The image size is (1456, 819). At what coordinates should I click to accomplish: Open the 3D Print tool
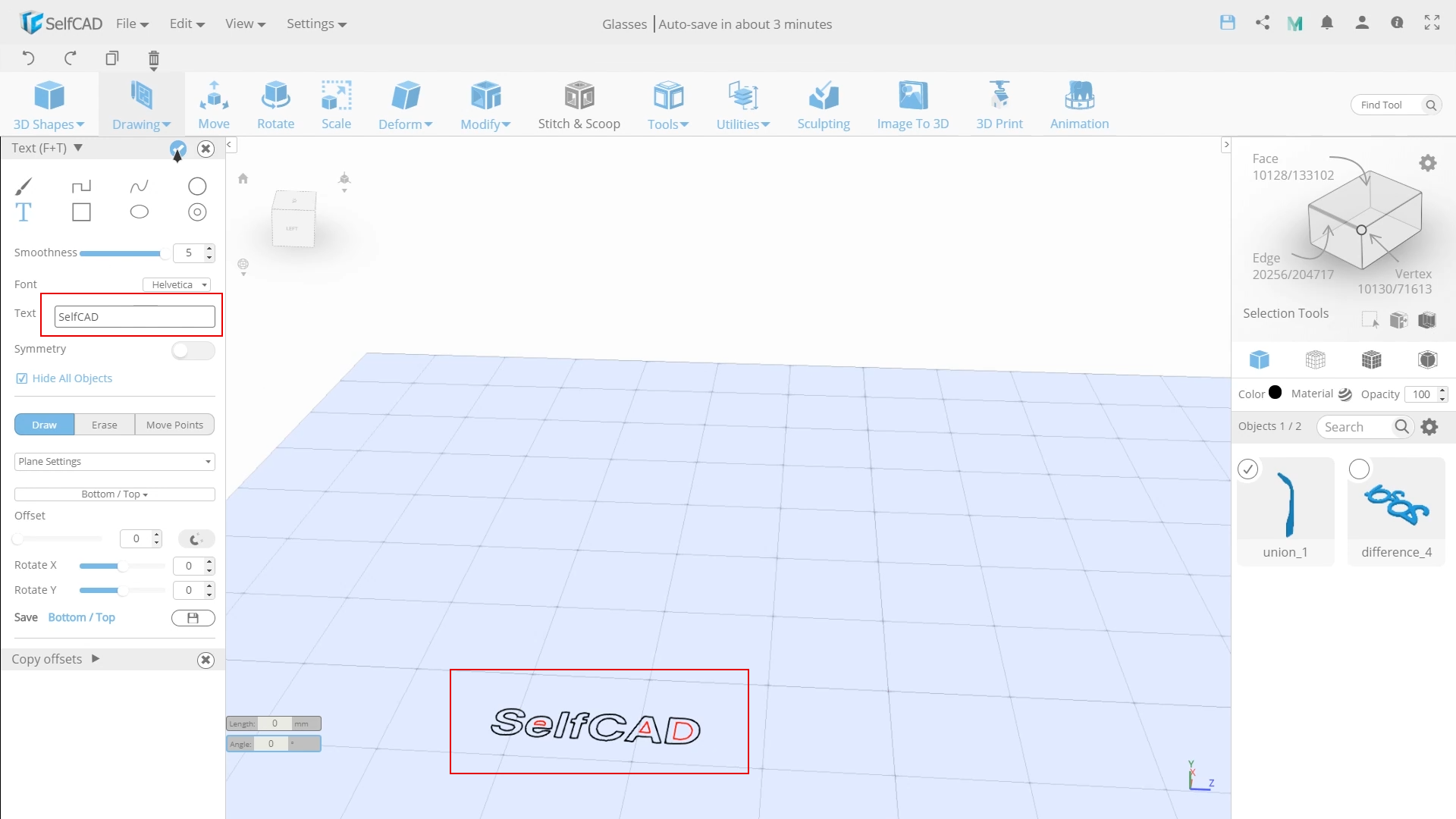click(x=999, y=105)
